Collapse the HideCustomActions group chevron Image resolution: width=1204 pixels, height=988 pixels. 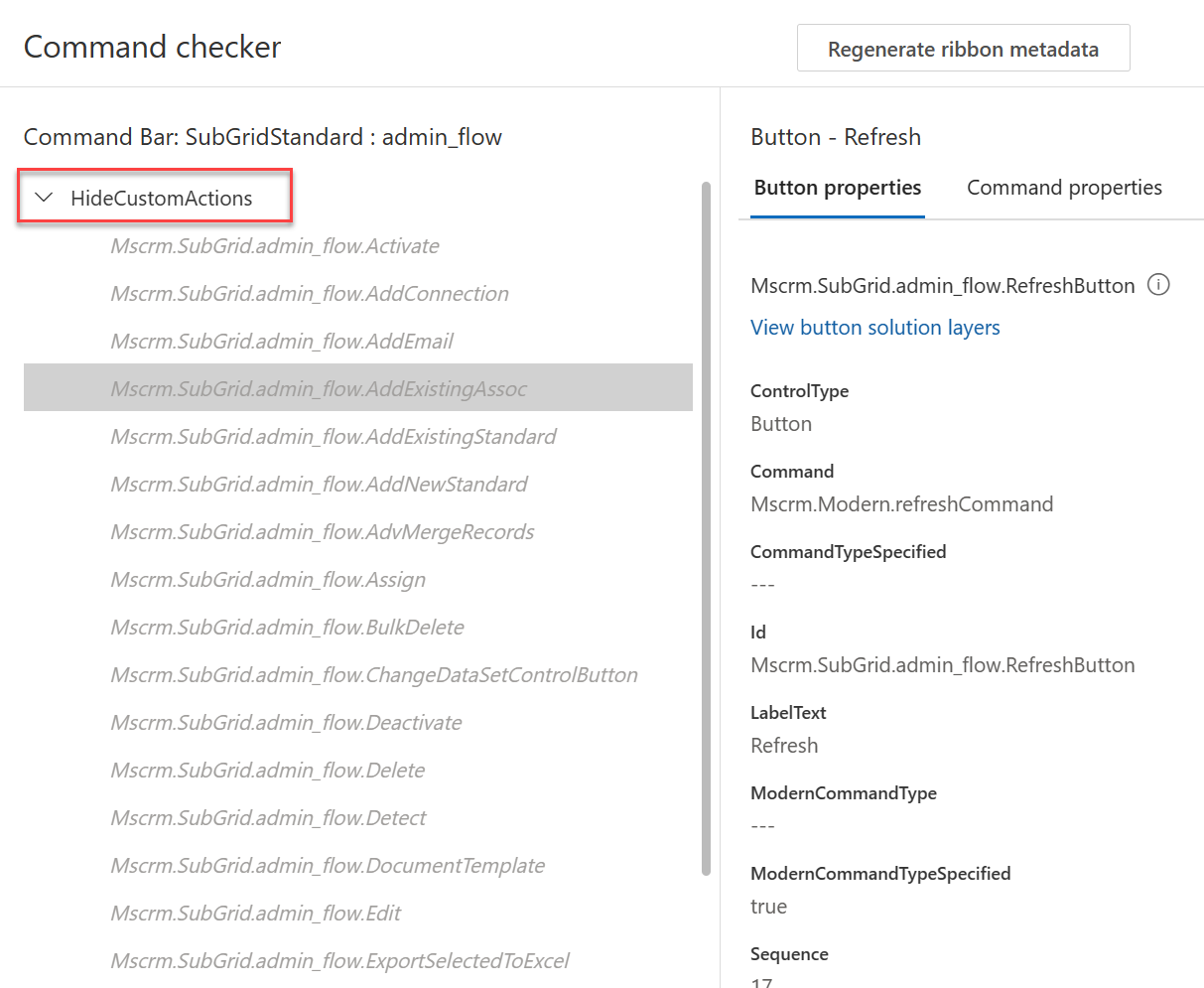(43, 198)
